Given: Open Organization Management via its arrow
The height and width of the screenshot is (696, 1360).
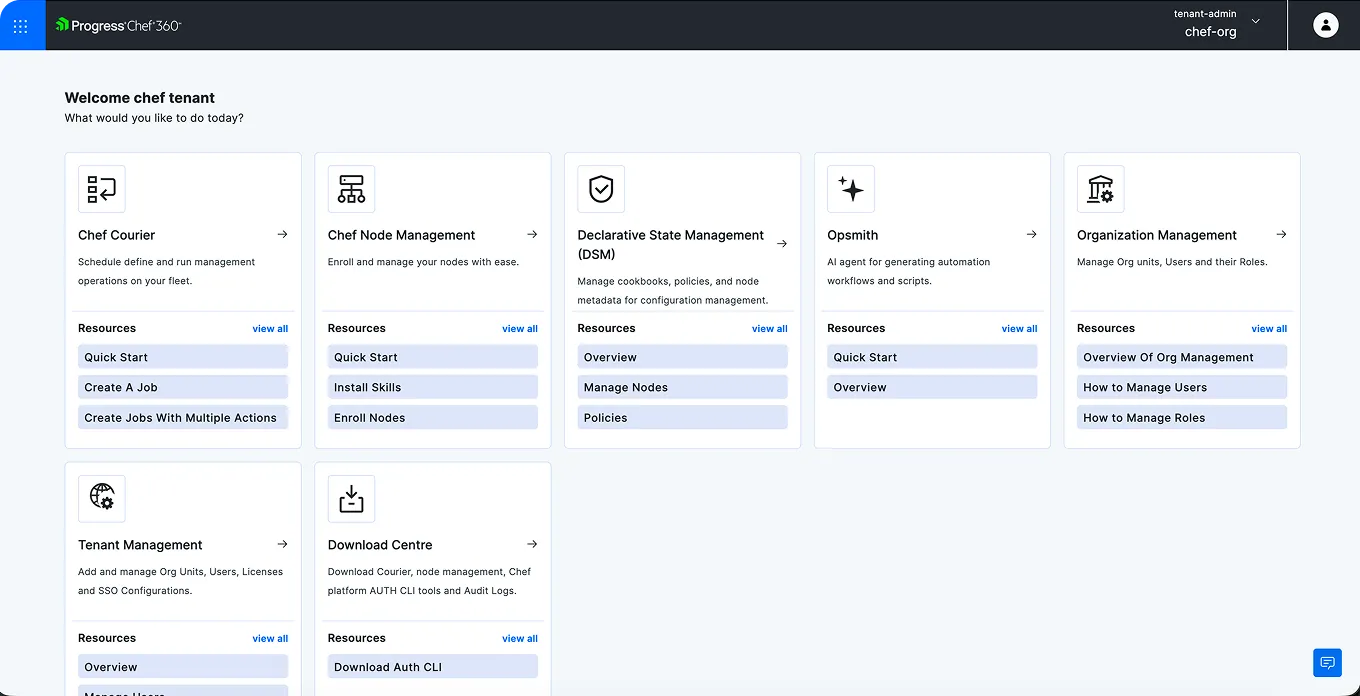Looking at the screenshot, I should [1281, 234].
